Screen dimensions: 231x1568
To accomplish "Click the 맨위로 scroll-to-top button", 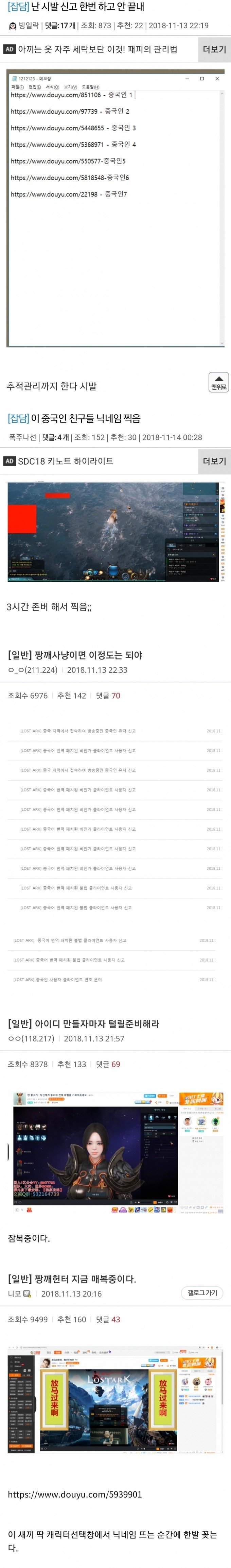I will 219,382.
